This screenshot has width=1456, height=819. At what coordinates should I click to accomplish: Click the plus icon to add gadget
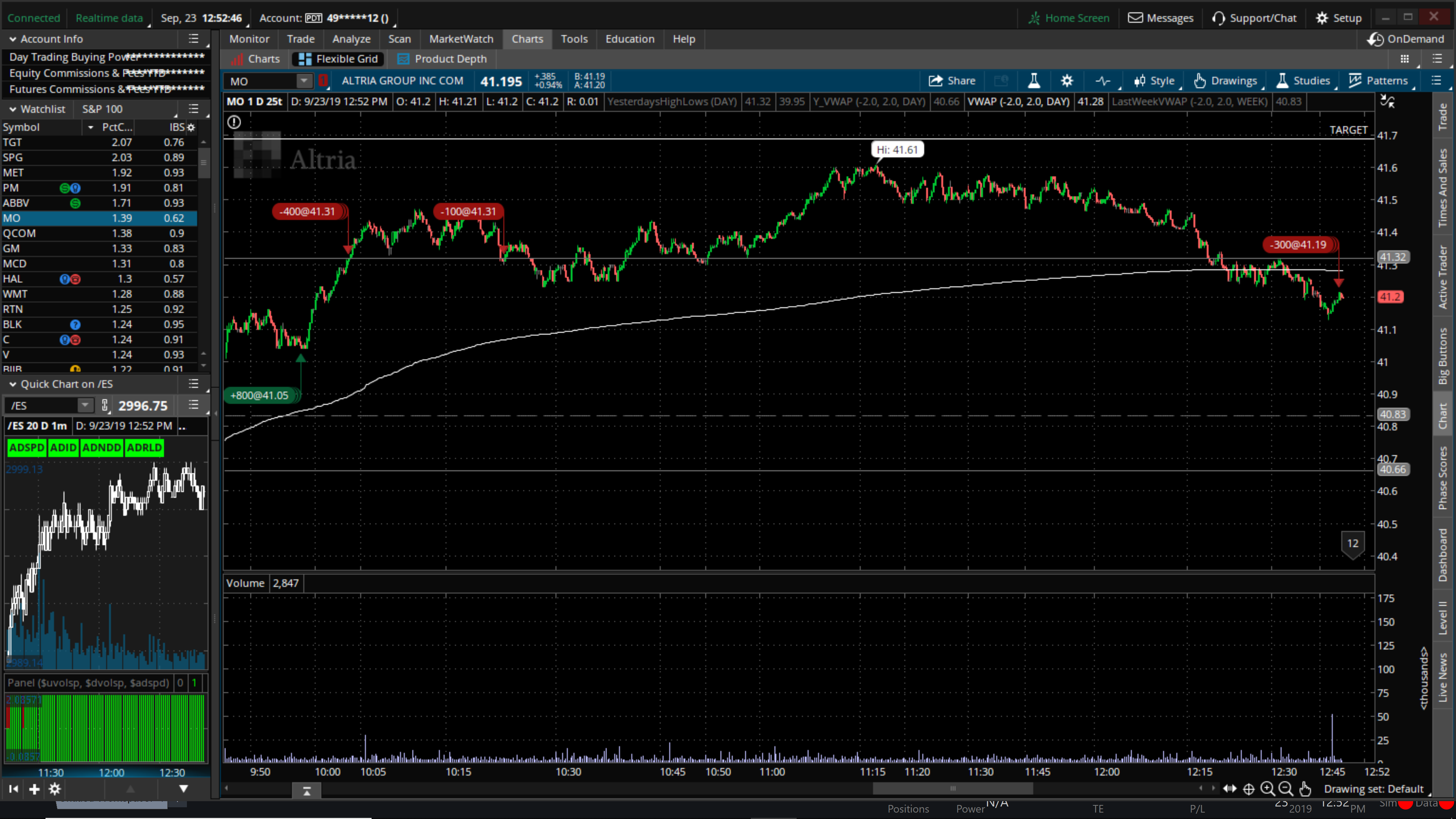(35, 789)
